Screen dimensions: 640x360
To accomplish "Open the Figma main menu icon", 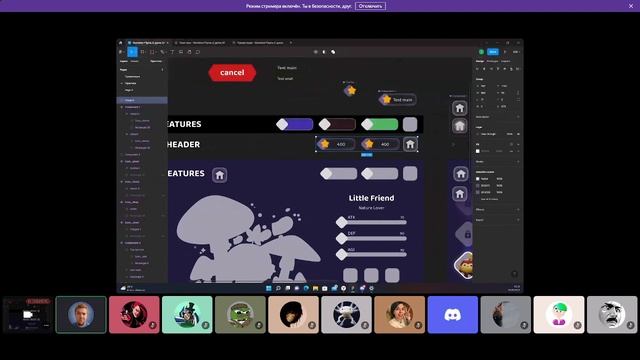I will click(121, 52).
